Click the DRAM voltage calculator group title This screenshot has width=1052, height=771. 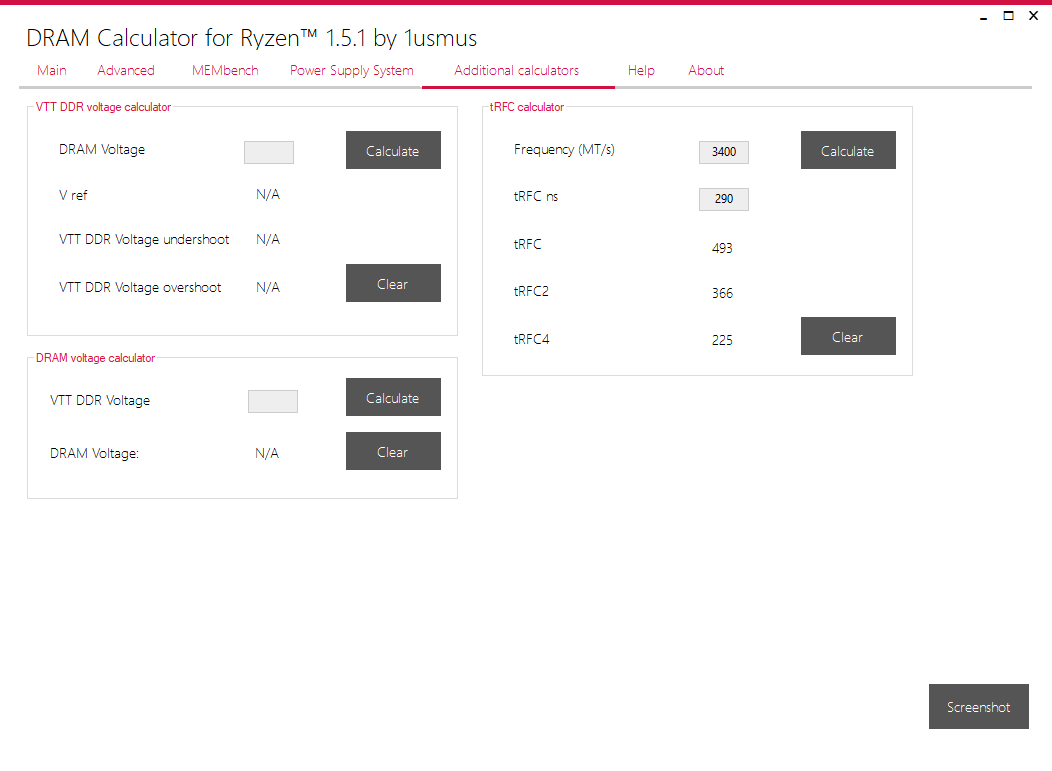click(95, 358)
